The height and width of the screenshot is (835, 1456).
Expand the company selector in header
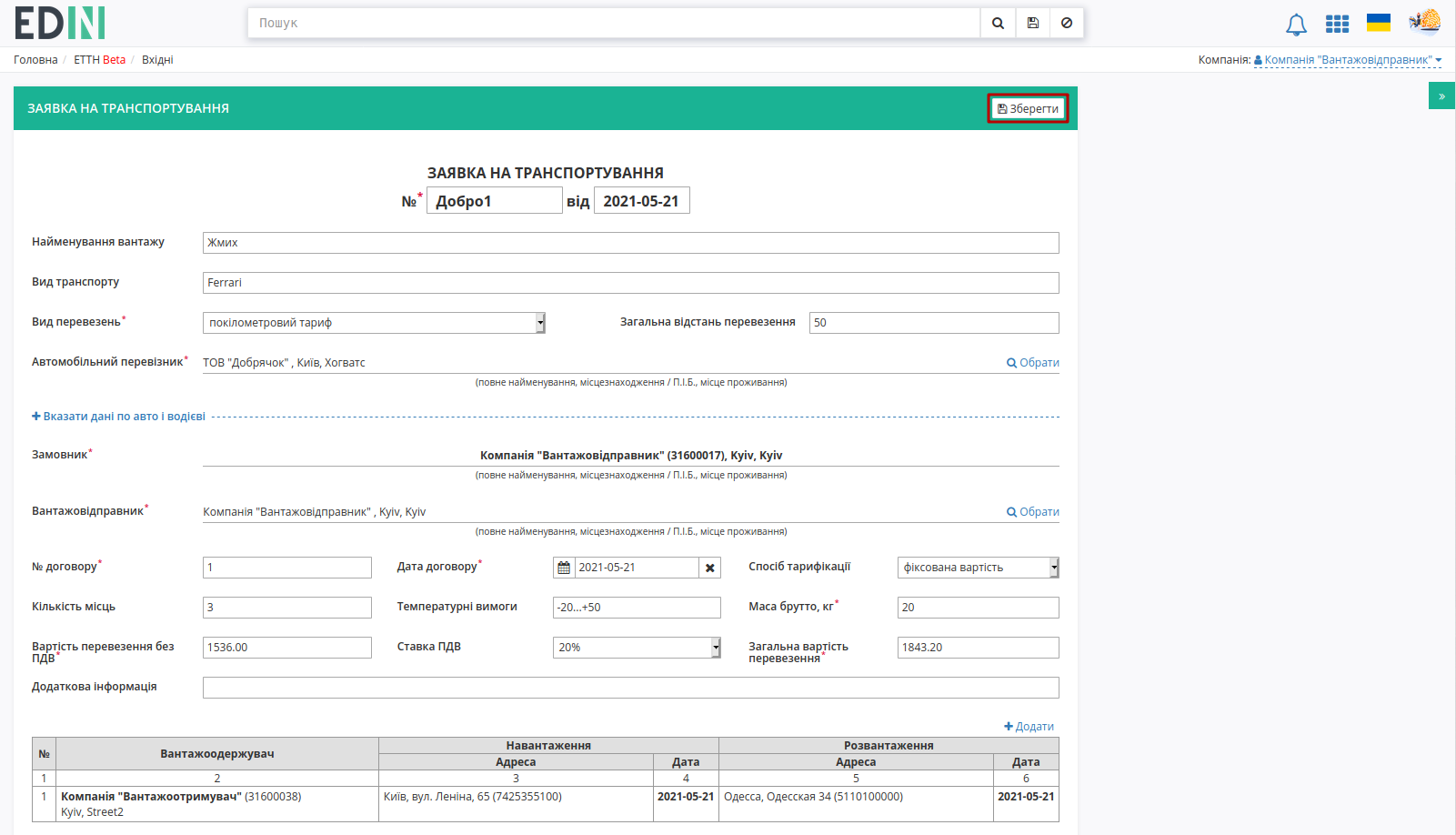pyautogui.click(x=1348, y=60)
